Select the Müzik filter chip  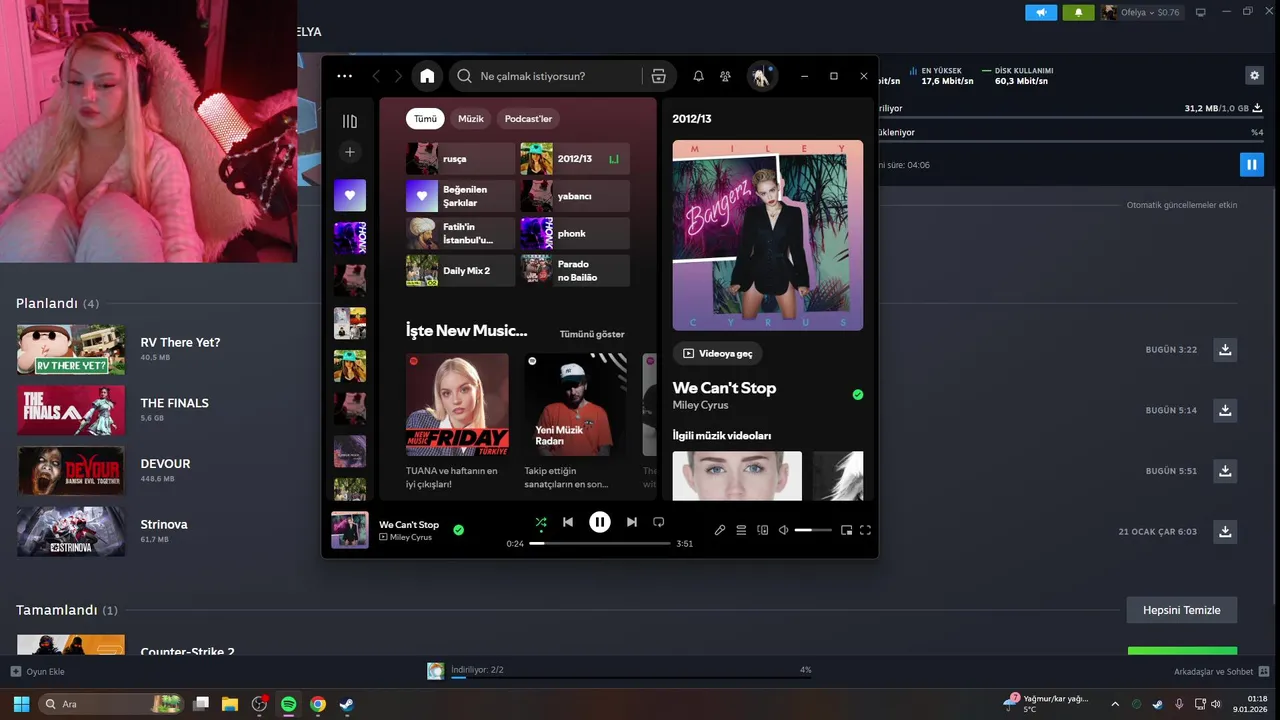pos(471,119)
